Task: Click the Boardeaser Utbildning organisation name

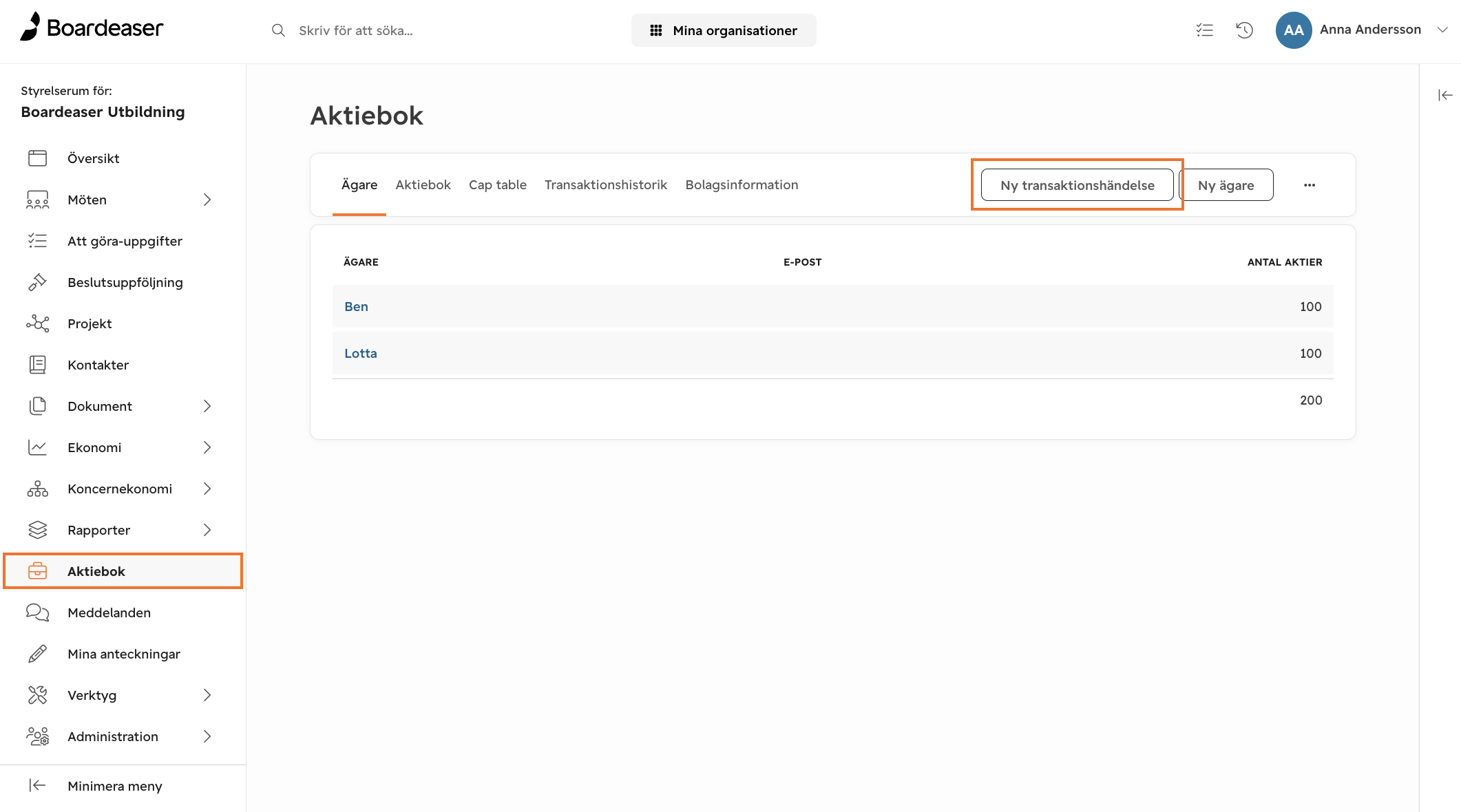Action: point(103,111)
